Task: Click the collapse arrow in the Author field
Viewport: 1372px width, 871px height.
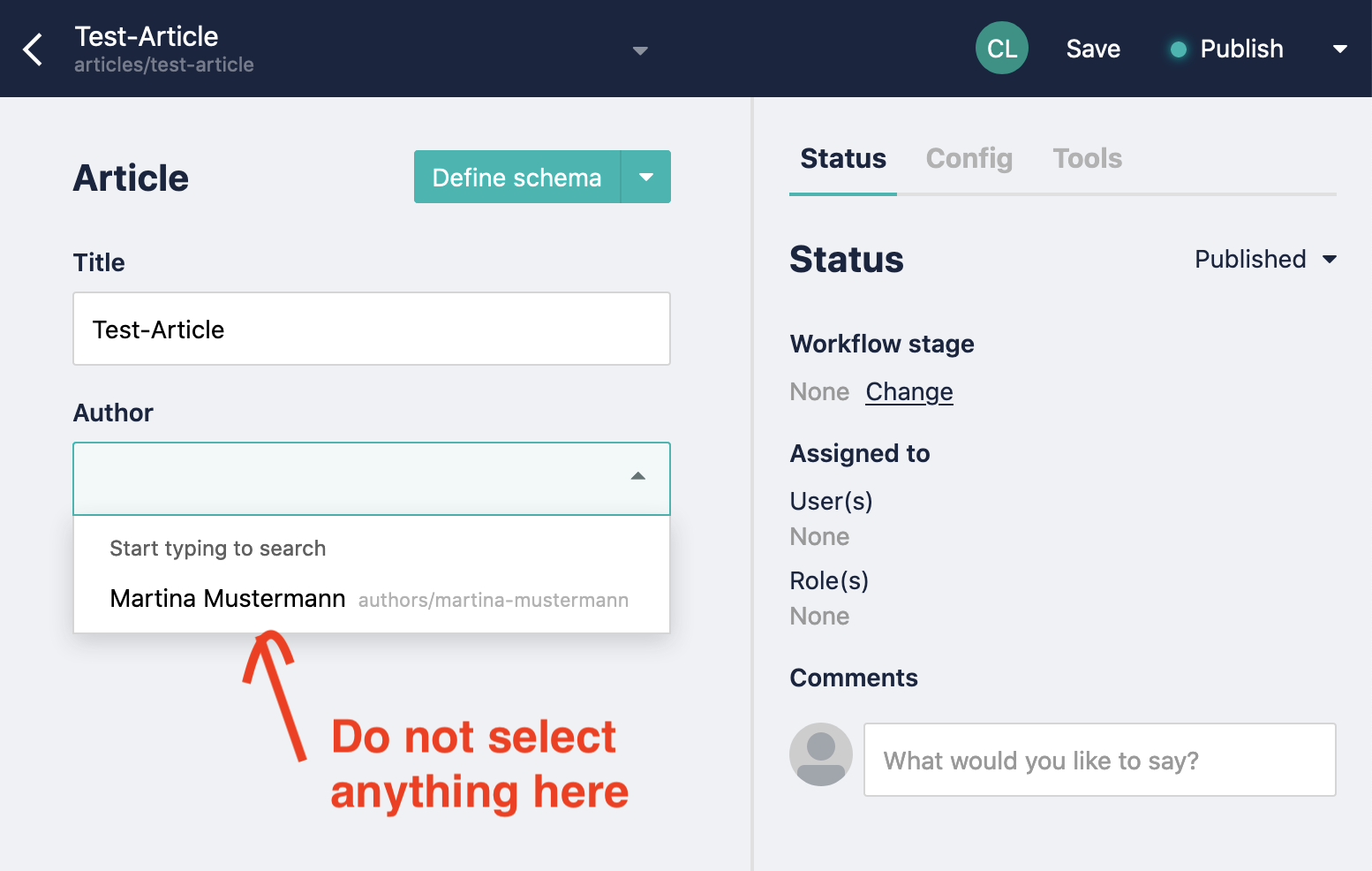Action: [x=637, y=476]
